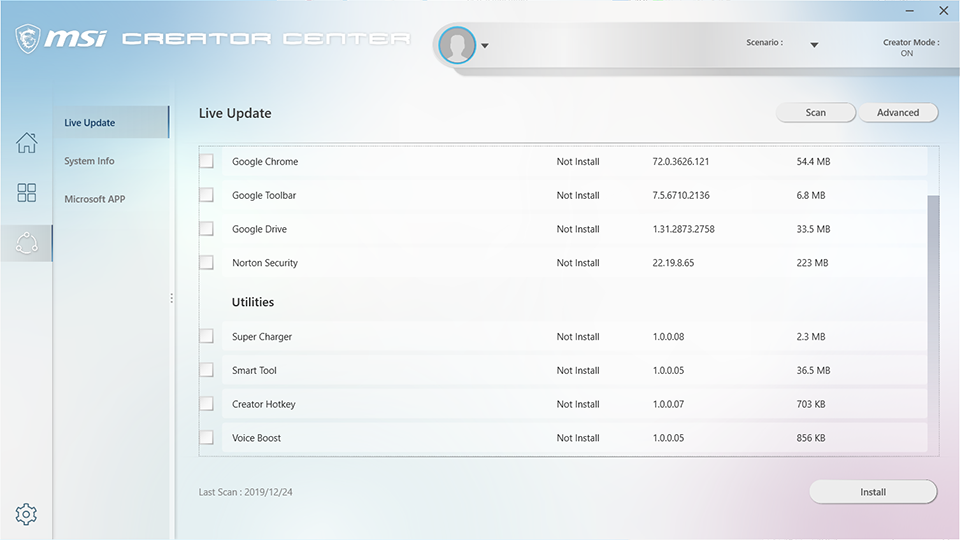Check the Google Drive checkbox

[x=206, y=228]
